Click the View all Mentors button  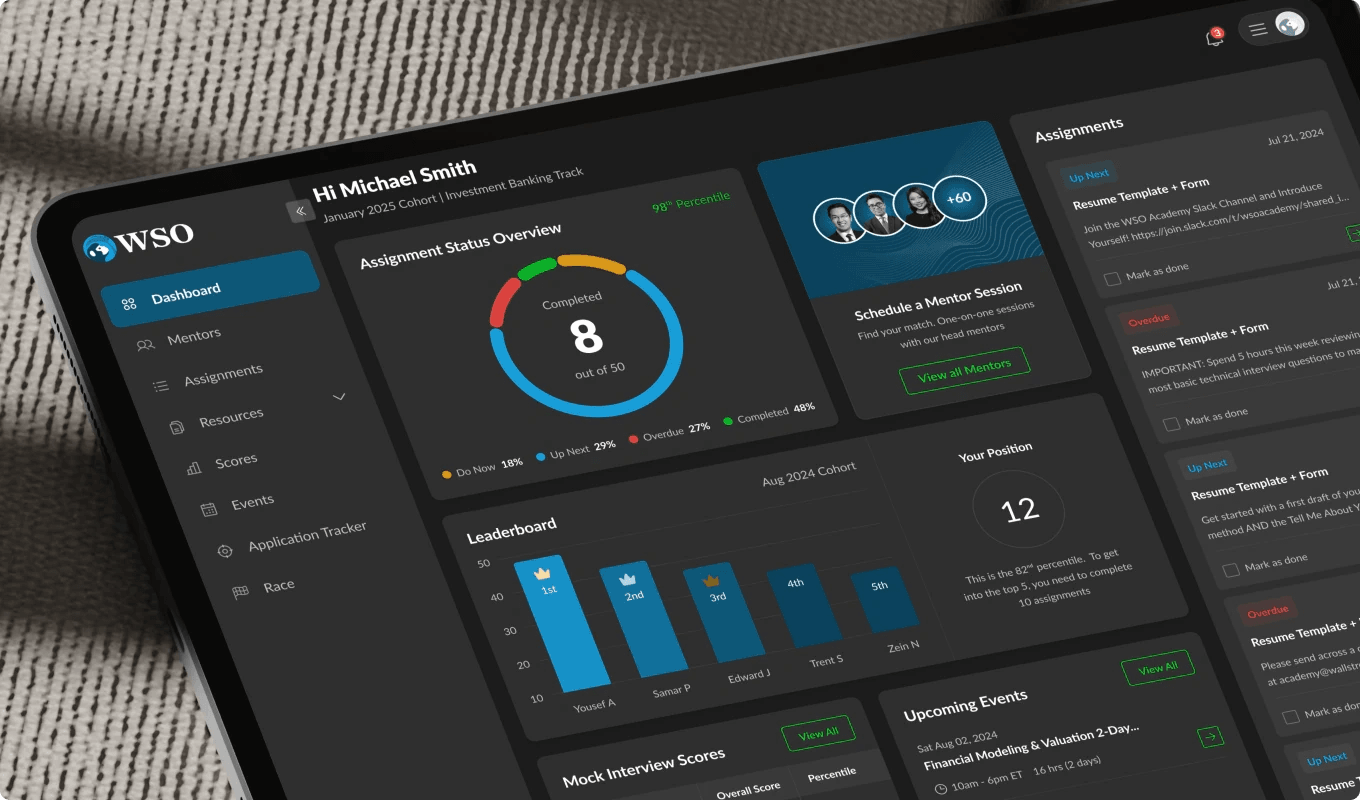964,369
